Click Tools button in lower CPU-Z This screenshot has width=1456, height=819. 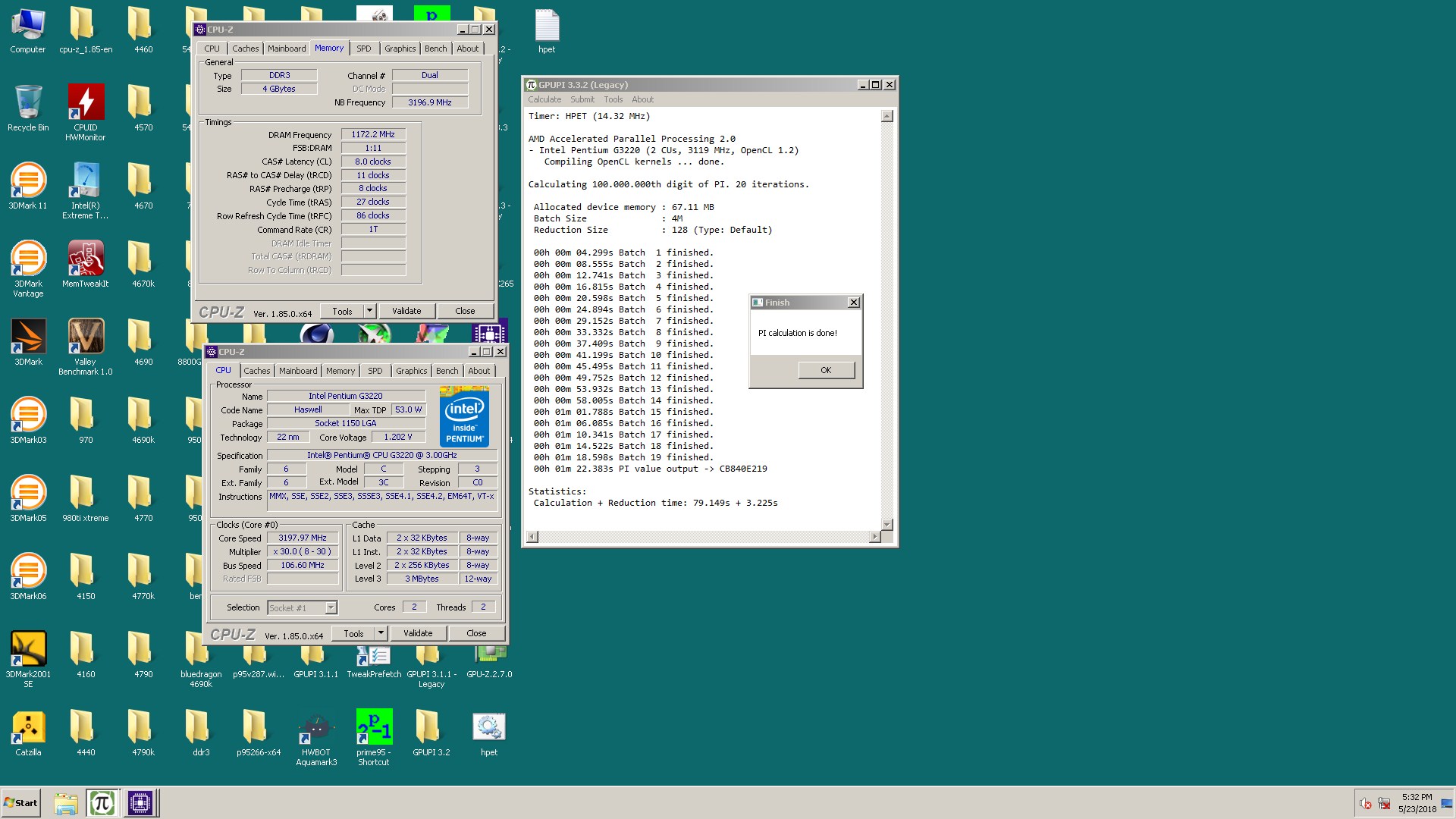click(353, 633)
